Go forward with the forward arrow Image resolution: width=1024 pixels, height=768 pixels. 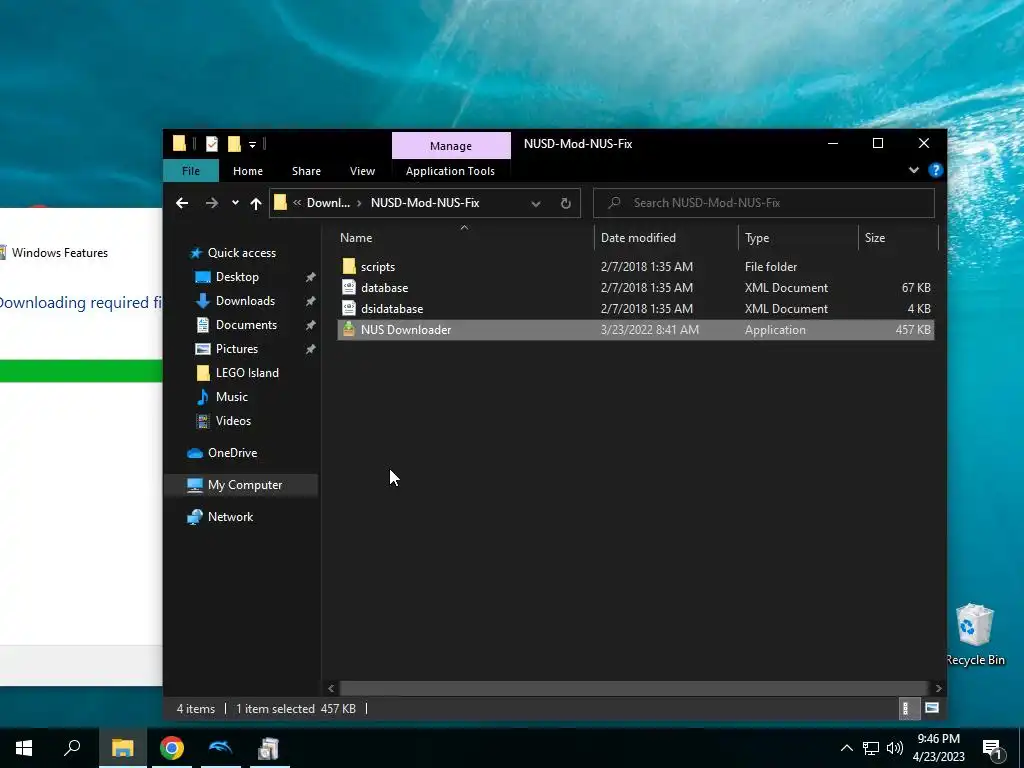click(212, 203)
